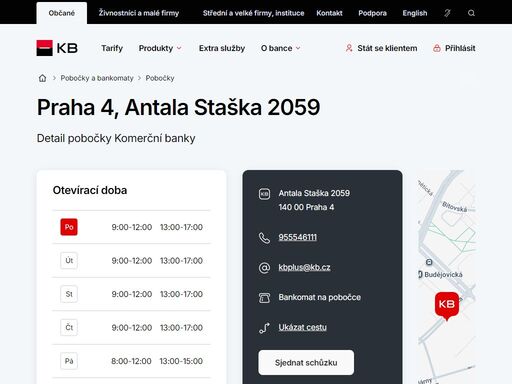Click the accessibility icon beside English
512x384 pixels.
coord(447,13)
